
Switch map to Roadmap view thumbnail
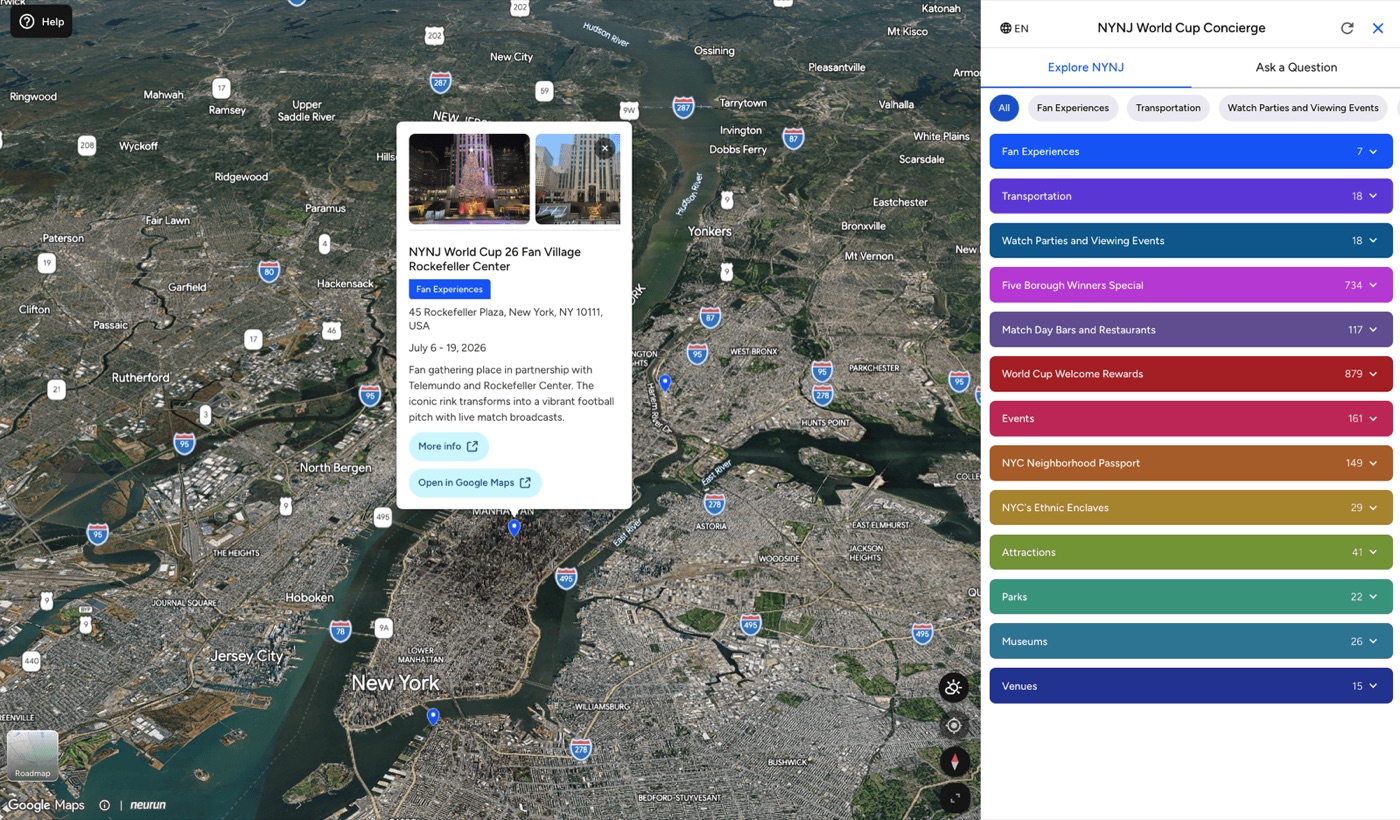[x=33, y=756]
